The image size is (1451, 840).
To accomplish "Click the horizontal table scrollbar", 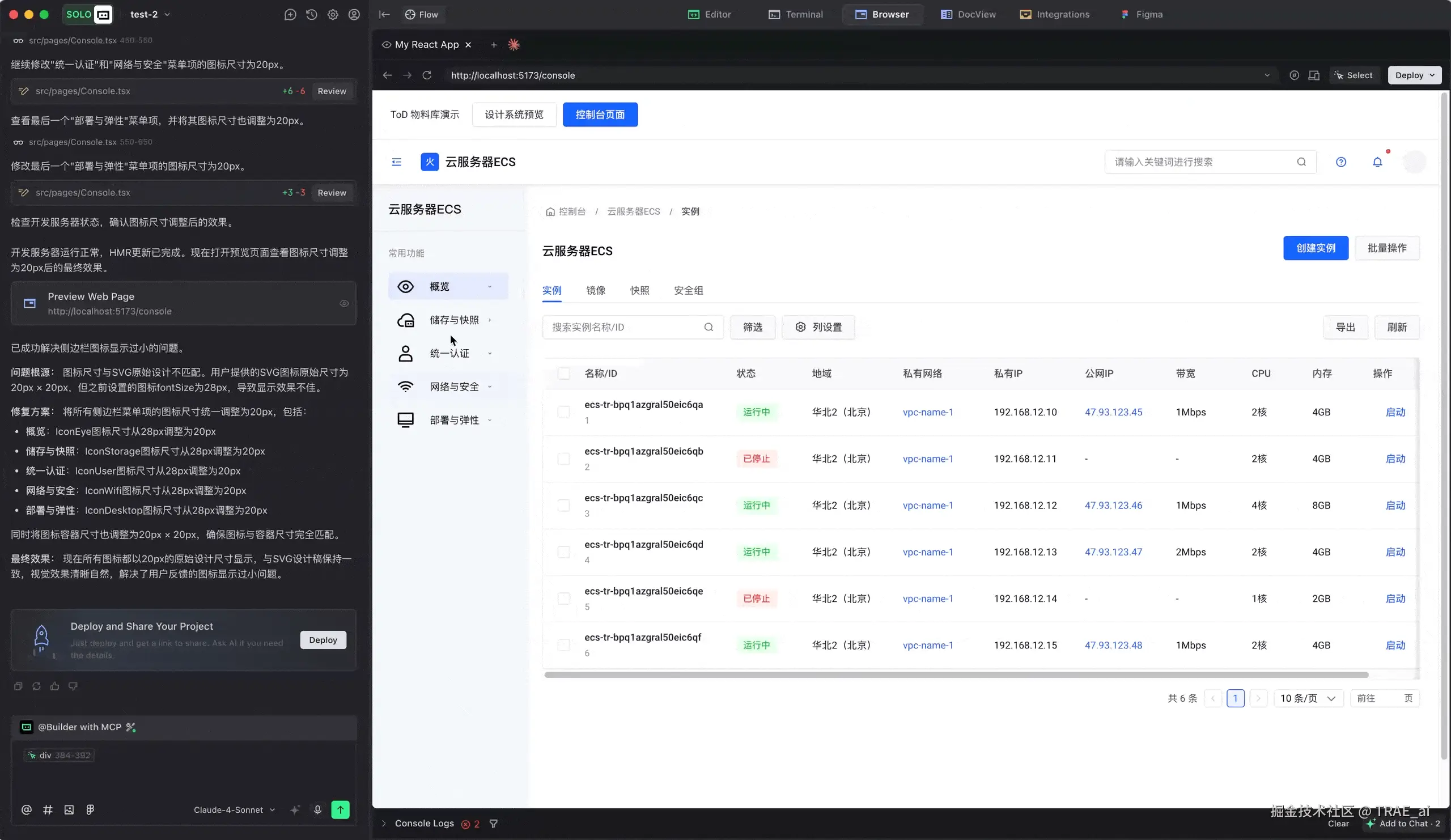I will (x=956, y=674).
